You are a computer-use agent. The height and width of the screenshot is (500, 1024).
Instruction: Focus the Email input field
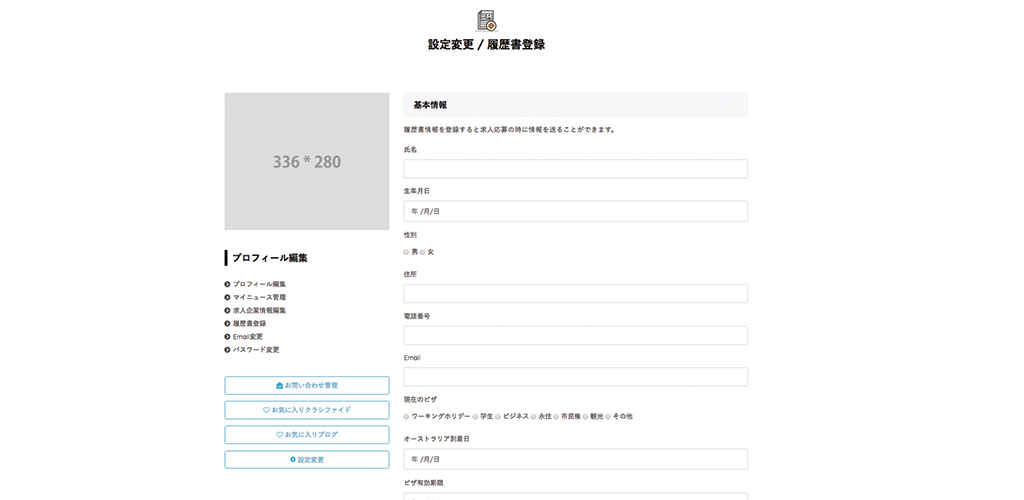coord(575,377)
